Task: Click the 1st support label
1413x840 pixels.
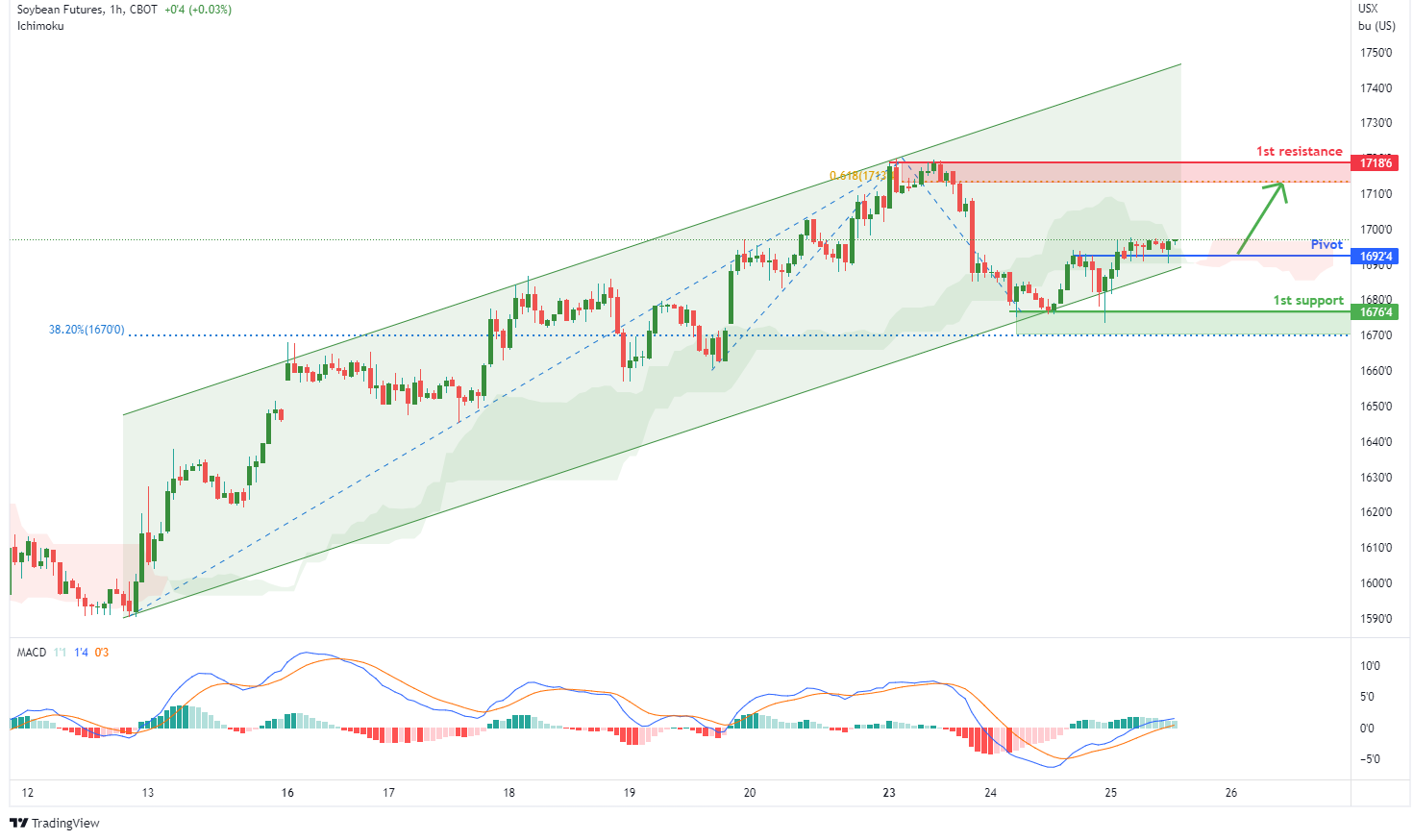Action: [x=1308, y=300]
